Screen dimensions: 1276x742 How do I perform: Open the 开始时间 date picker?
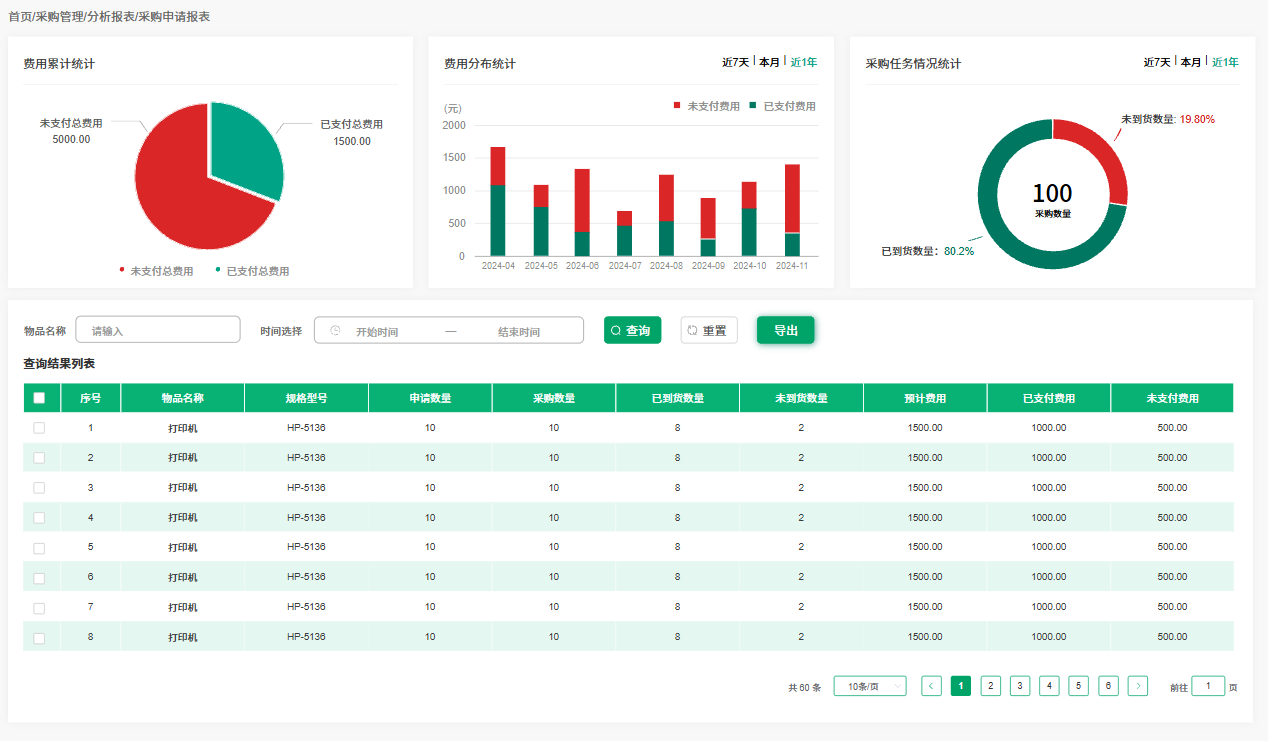tap(377, 332)
